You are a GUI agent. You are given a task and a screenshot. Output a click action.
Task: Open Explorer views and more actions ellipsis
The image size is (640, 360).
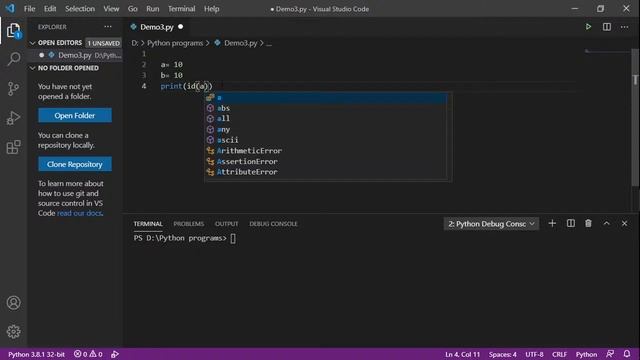coord(108,27)
